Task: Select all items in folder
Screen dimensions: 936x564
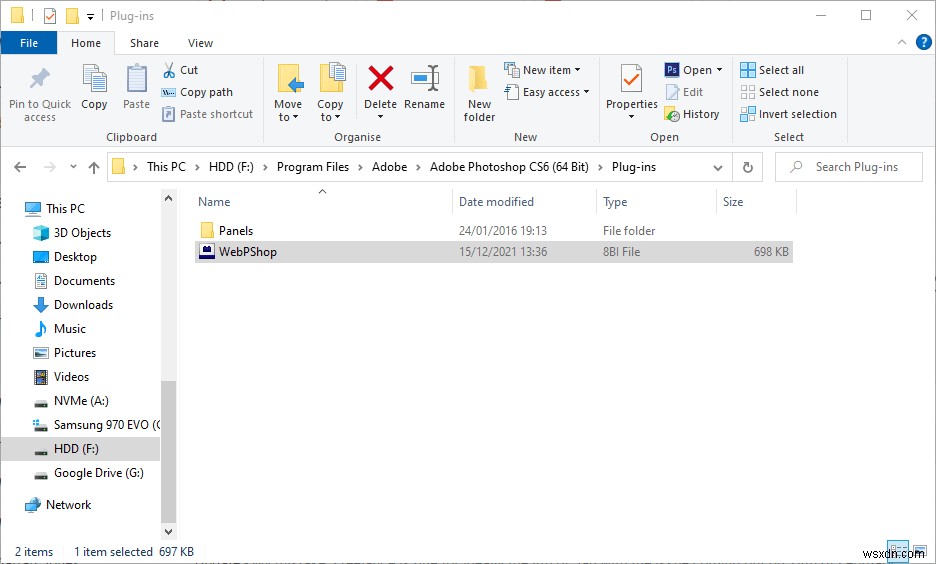Action: pyautogui.click(x=772, y=70)
